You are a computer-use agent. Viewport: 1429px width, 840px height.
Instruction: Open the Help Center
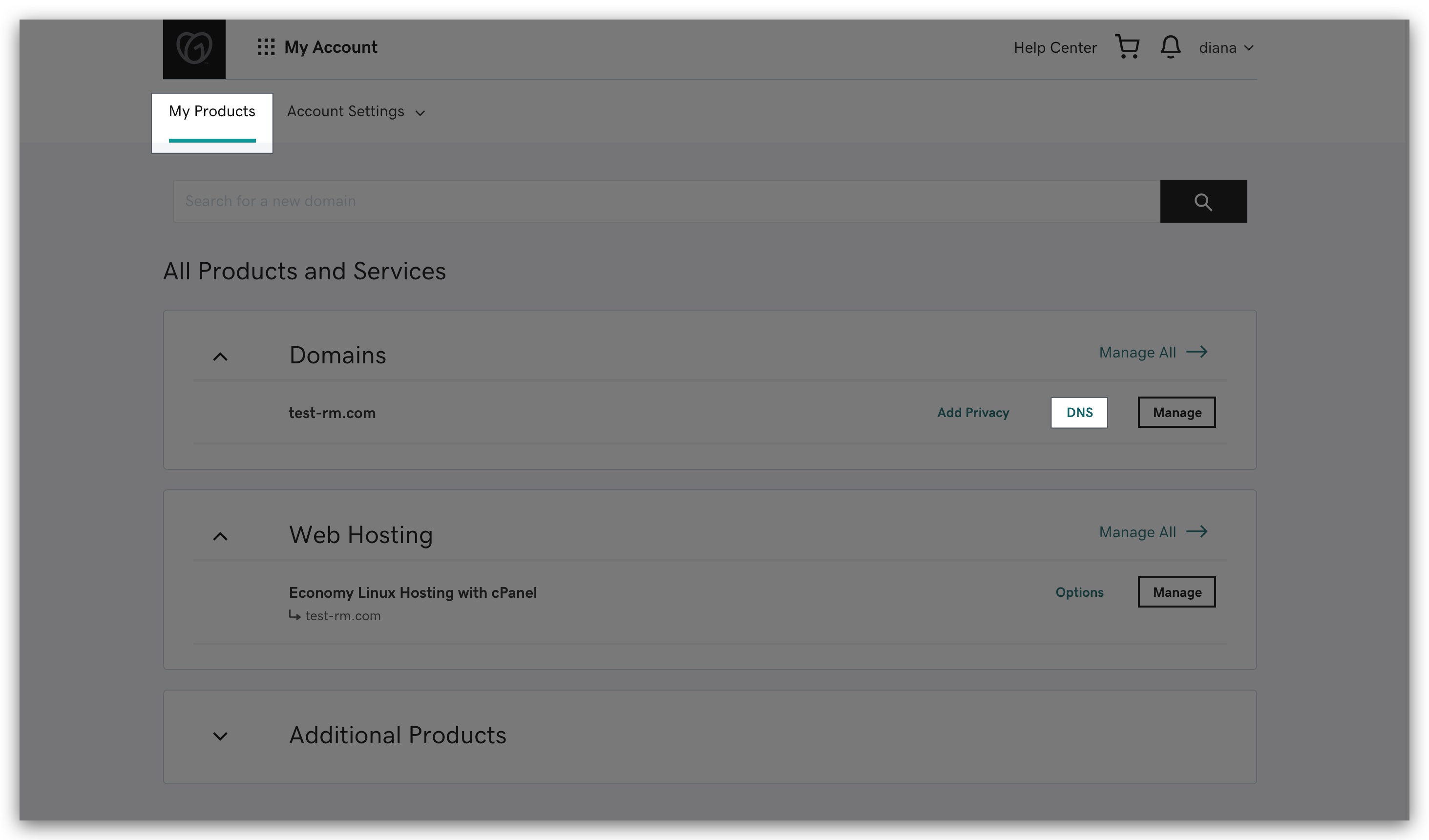pyautogui.click(x=1055, y=47)
